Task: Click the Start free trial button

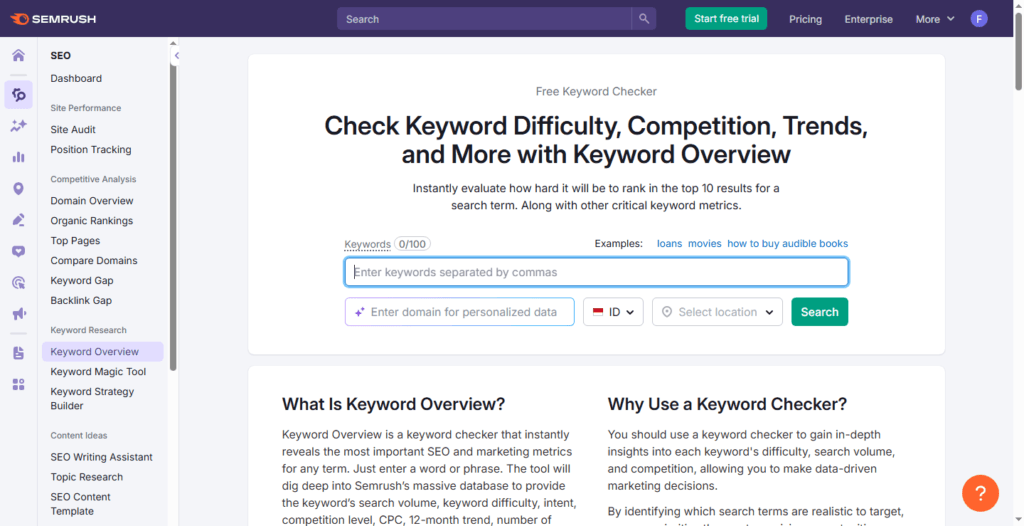Action: (x=726, y=19)
